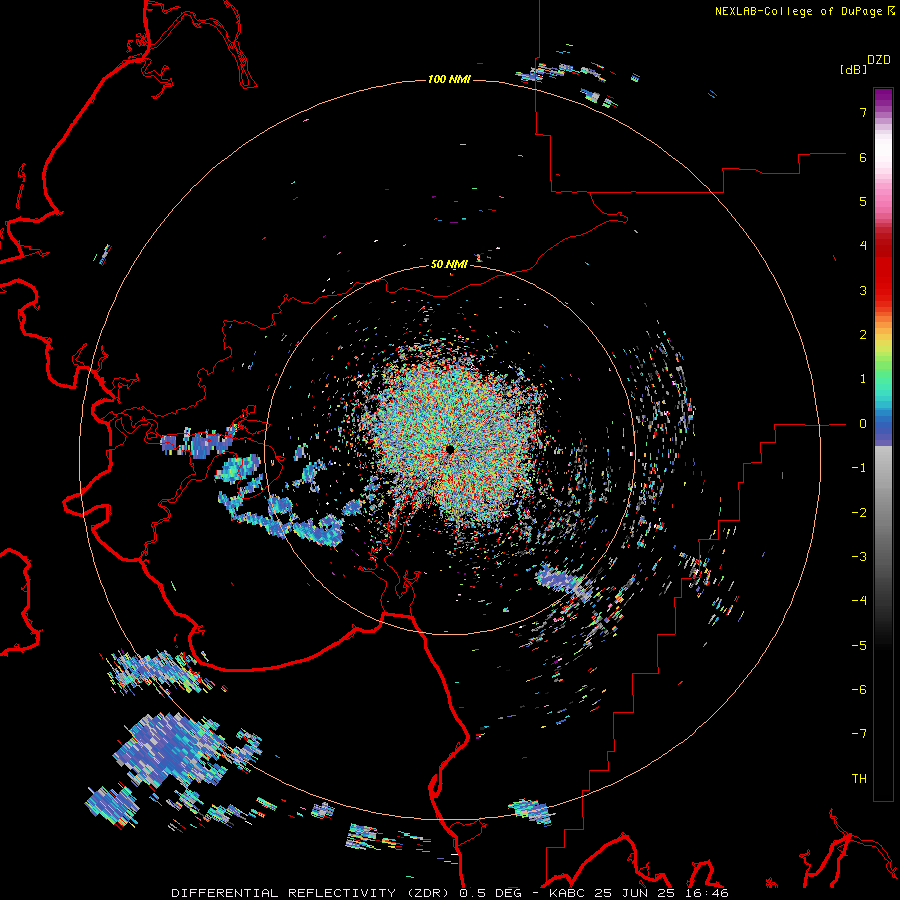Click the -2 value on the color scale
900x900 pixels.
(x=859, y=513)
